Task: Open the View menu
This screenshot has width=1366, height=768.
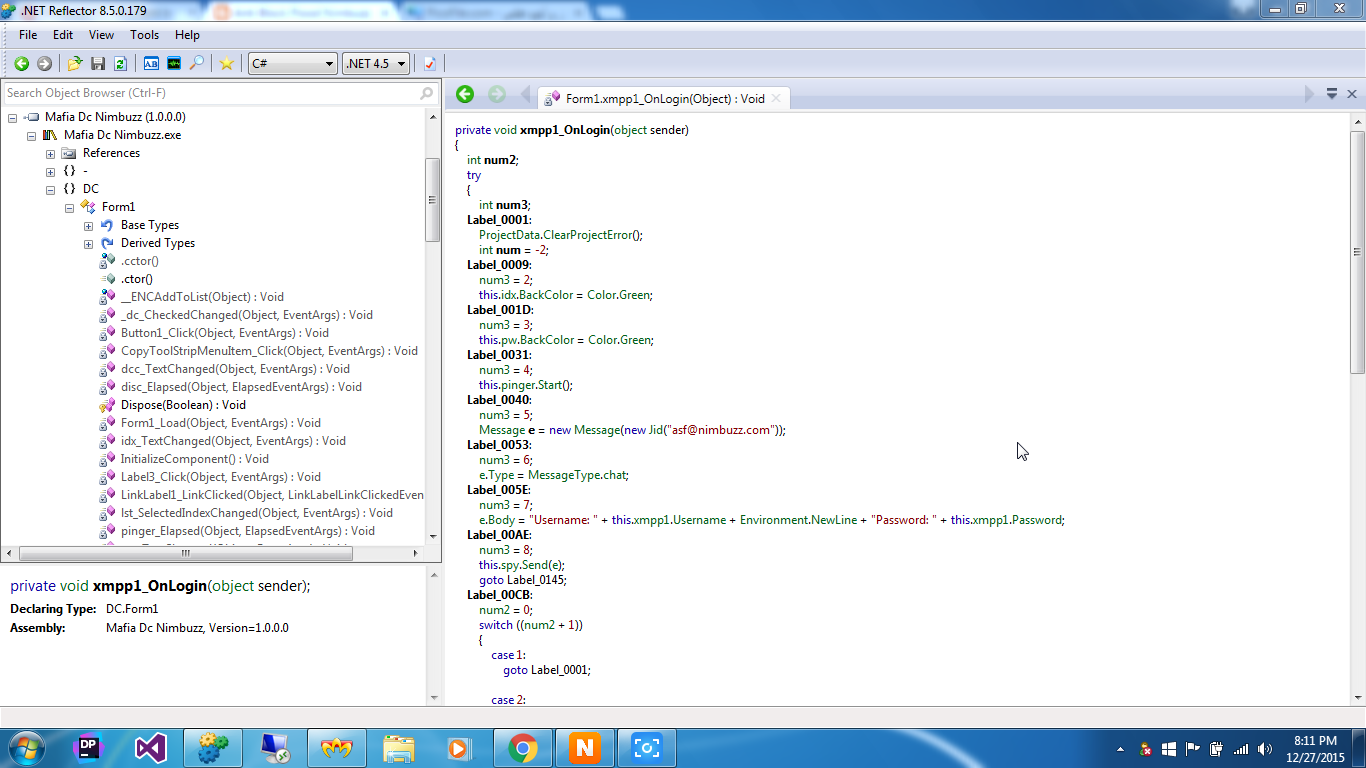Action: pos(101,35)
